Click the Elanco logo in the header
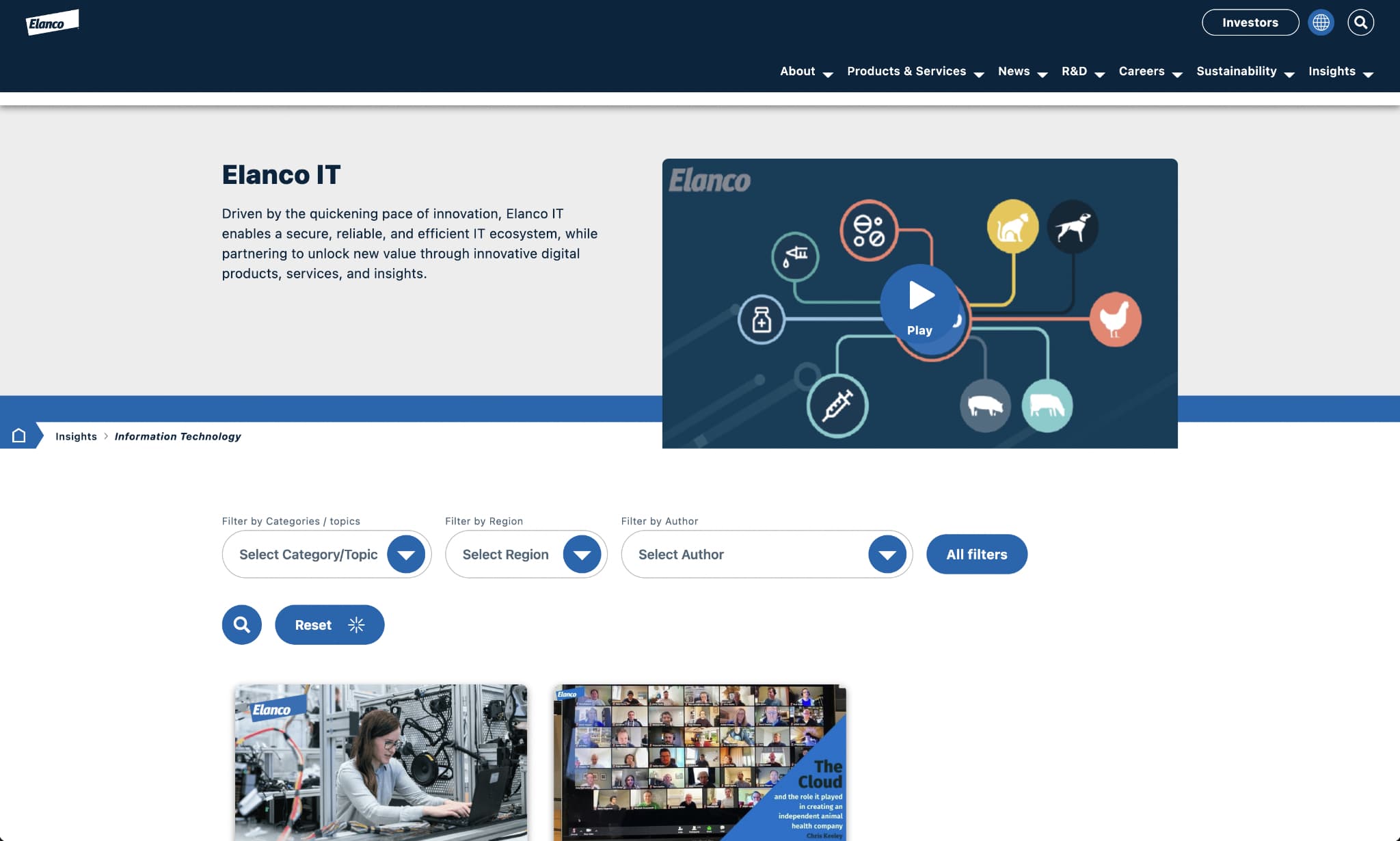This screenshot has width=1400, height=841. 52,22
